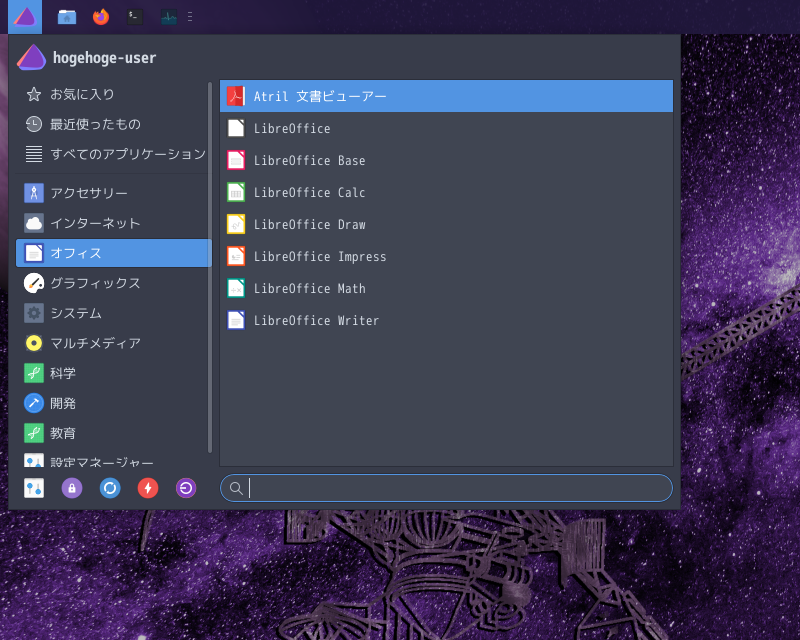This screenshot has width=800, height=640.
Task: Focus the application search field
Action: [x=446, y=488]
